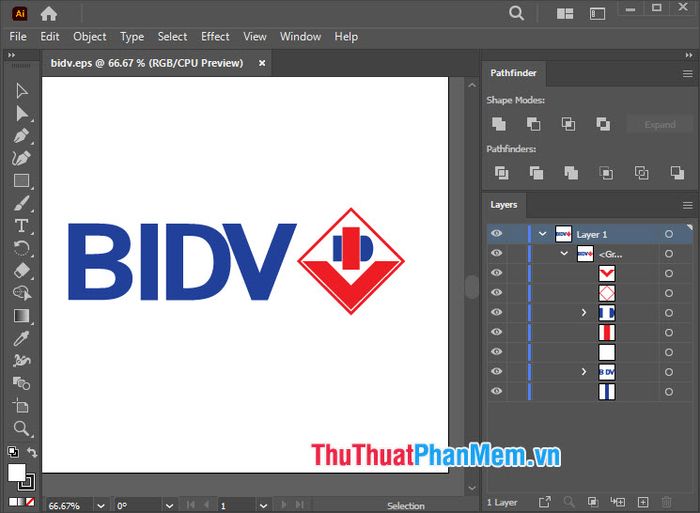Select the Symbol Sprayer tool
Screen dimensions: 700x513
pos(21,360)
